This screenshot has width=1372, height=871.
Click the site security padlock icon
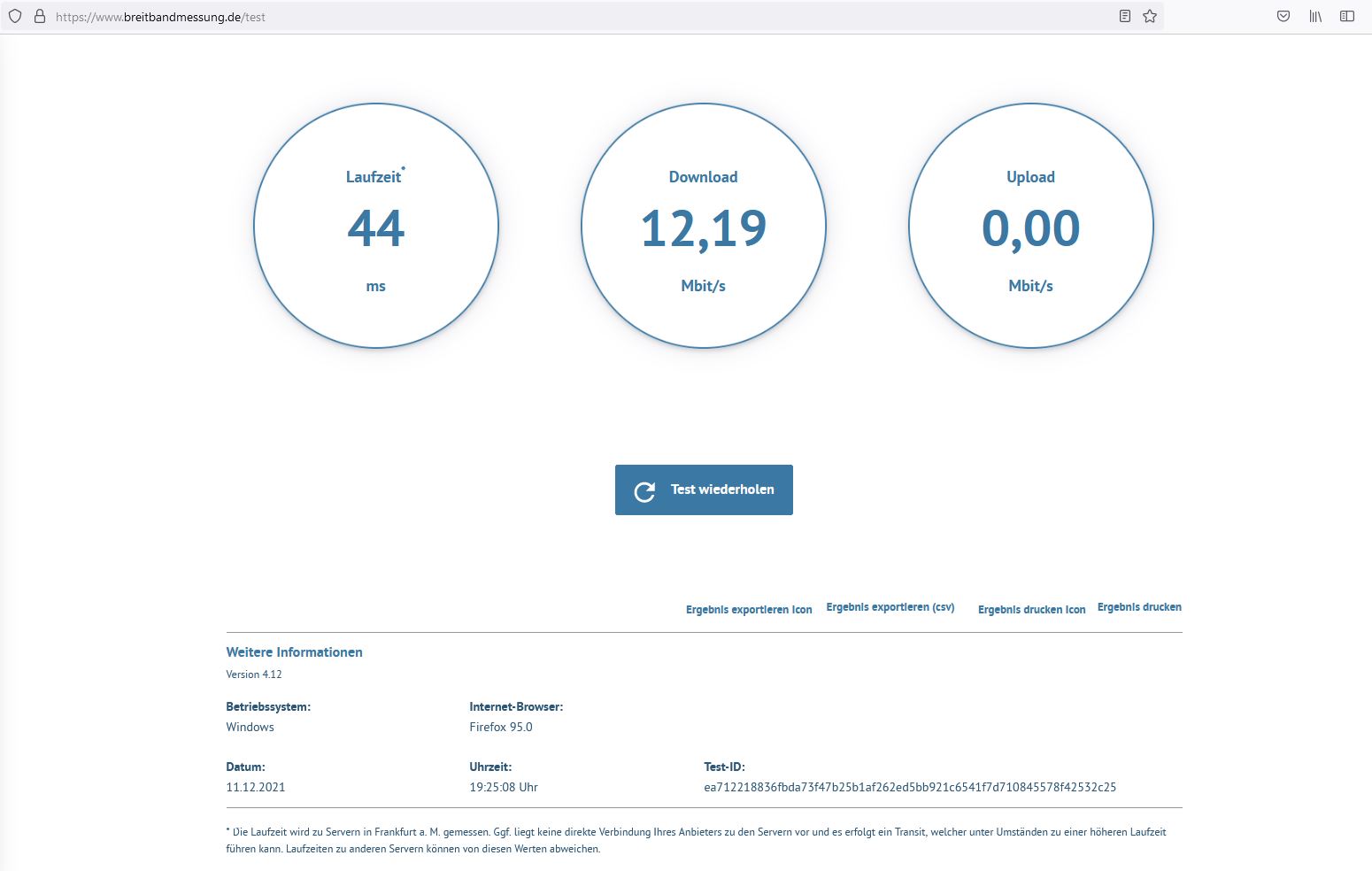coord(39,16)
